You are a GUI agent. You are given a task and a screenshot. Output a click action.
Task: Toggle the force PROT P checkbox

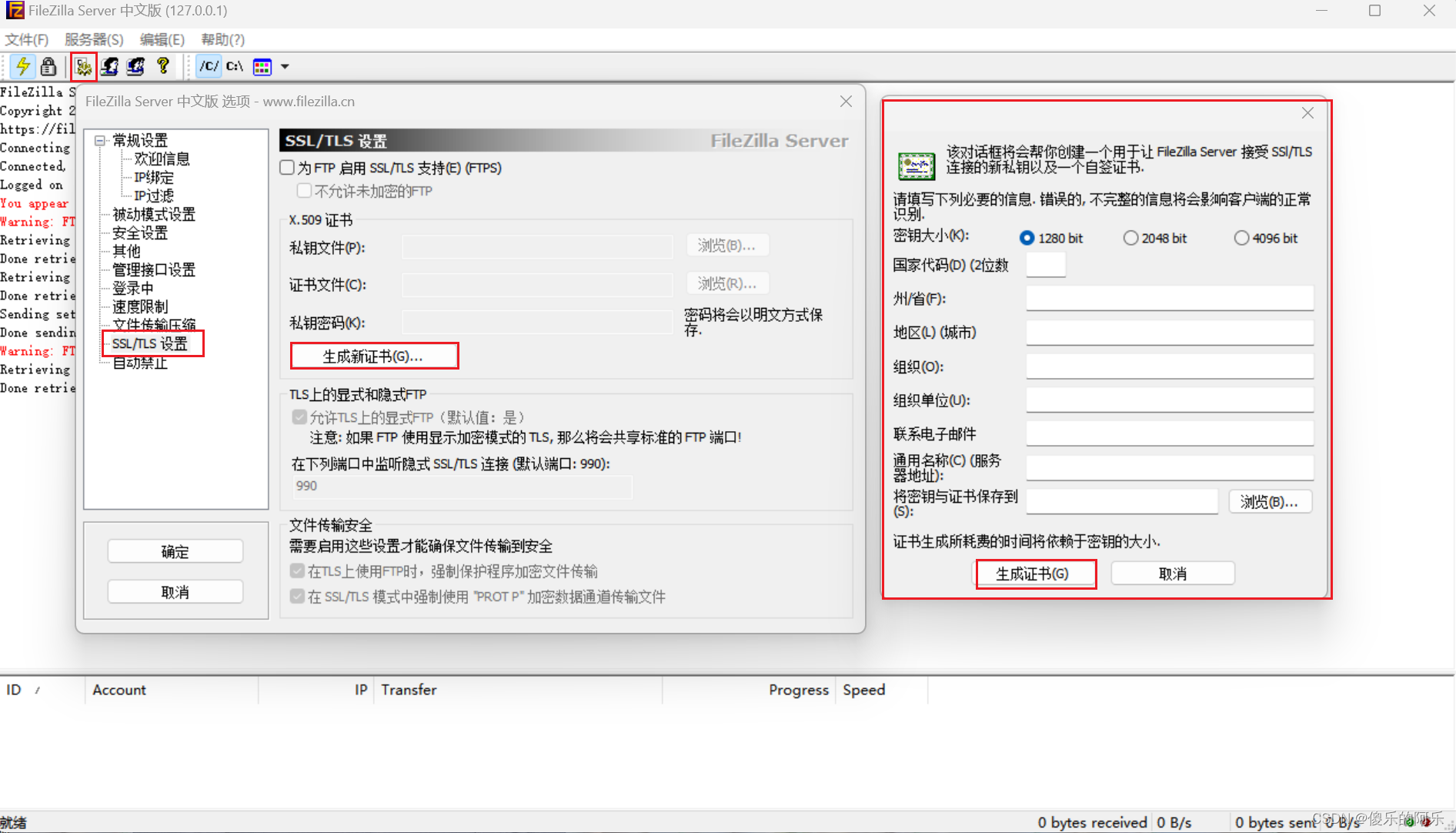[x=297, y=596]
